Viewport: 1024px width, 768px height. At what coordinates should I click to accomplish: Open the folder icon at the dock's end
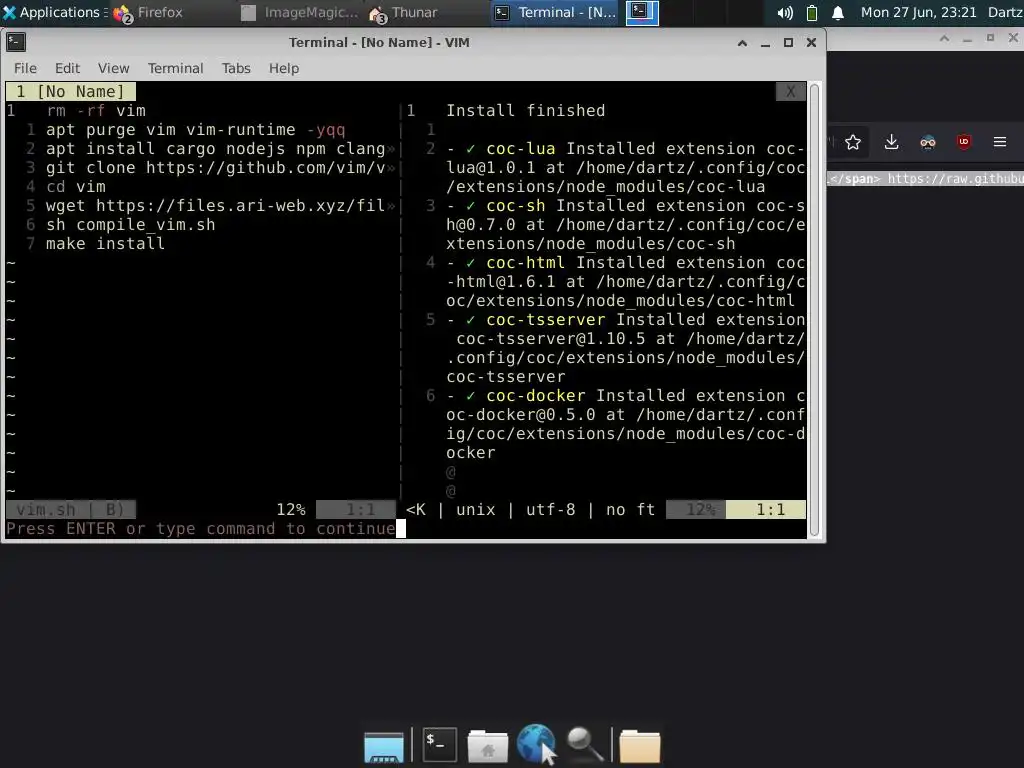(x=639, y=746)
